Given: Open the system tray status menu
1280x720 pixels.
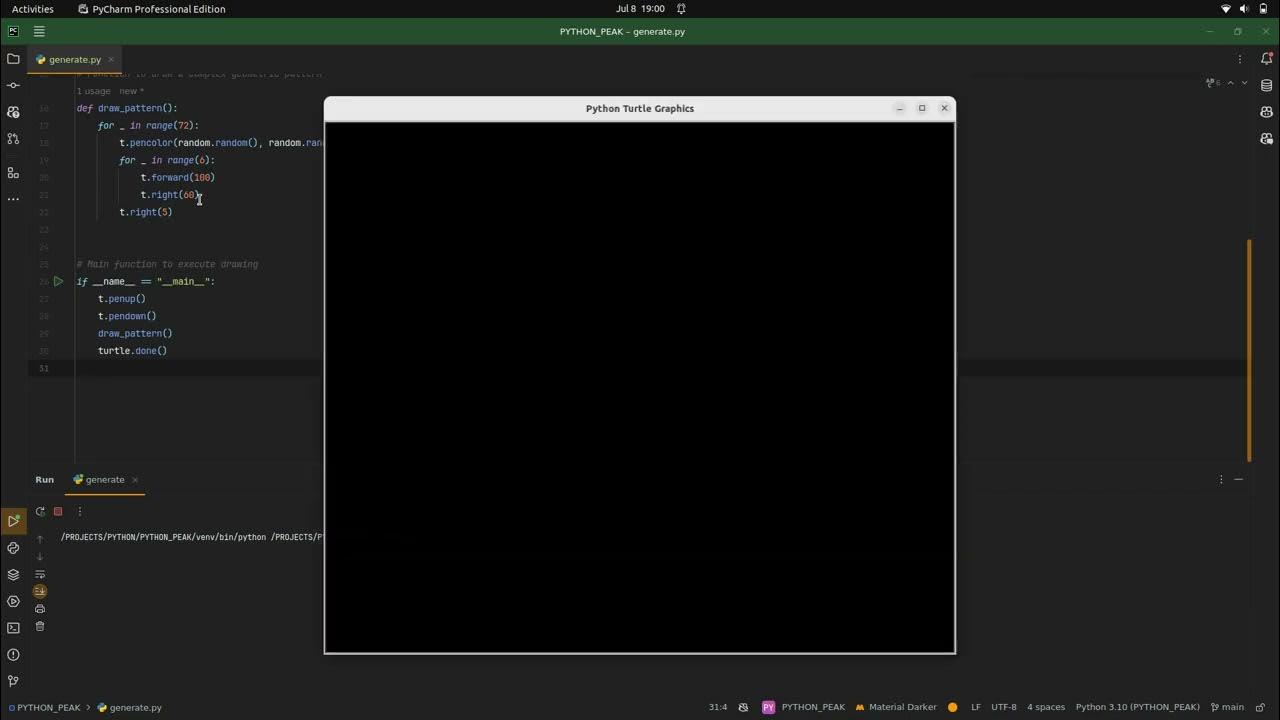Looking at the screenshot, I should [x=1245, y=9].
